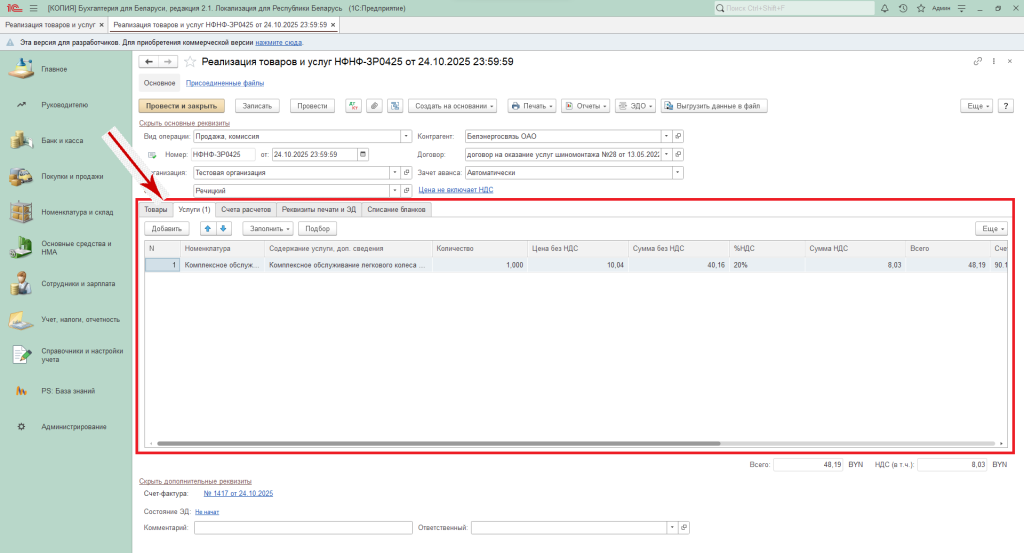Expand the Создать на основании dropdown
Viewport: 1024px width, 553px height.
point(454,105)
